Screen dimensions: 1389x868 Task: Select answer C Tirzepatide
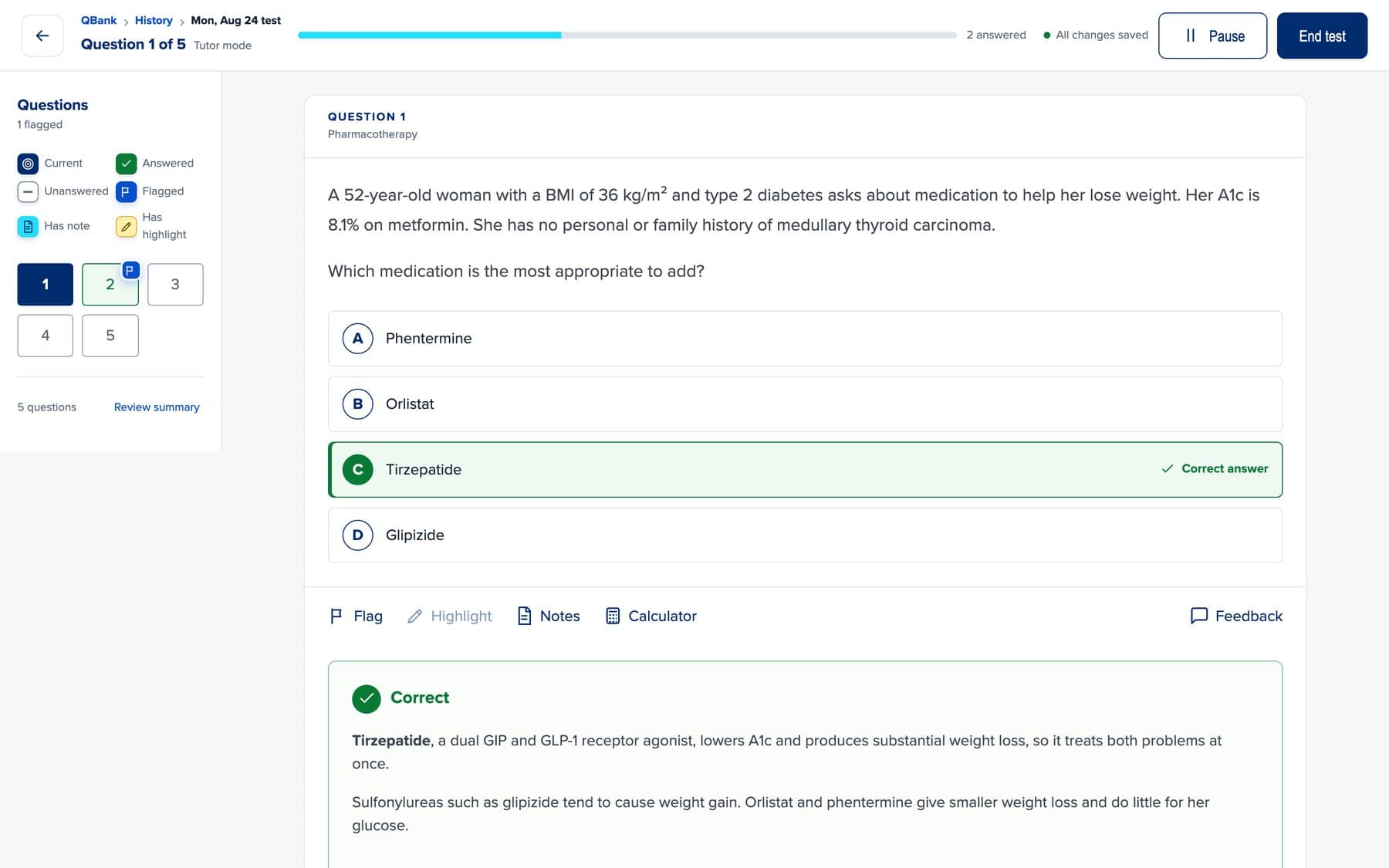tap(805, 470)
